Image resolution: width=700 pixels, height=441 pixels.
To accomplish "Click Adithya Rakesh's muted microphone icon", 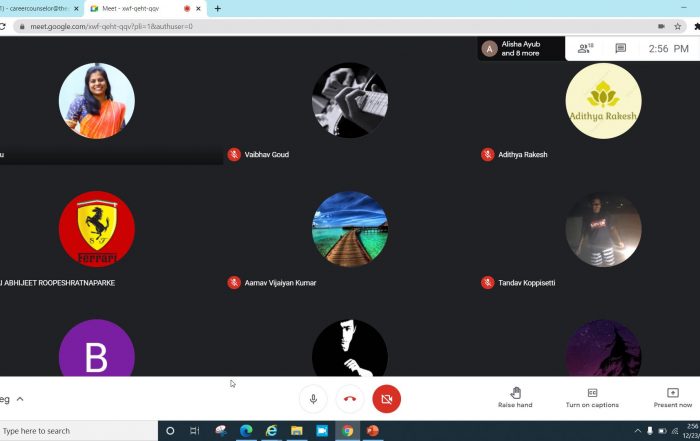I will pos(488,154).
